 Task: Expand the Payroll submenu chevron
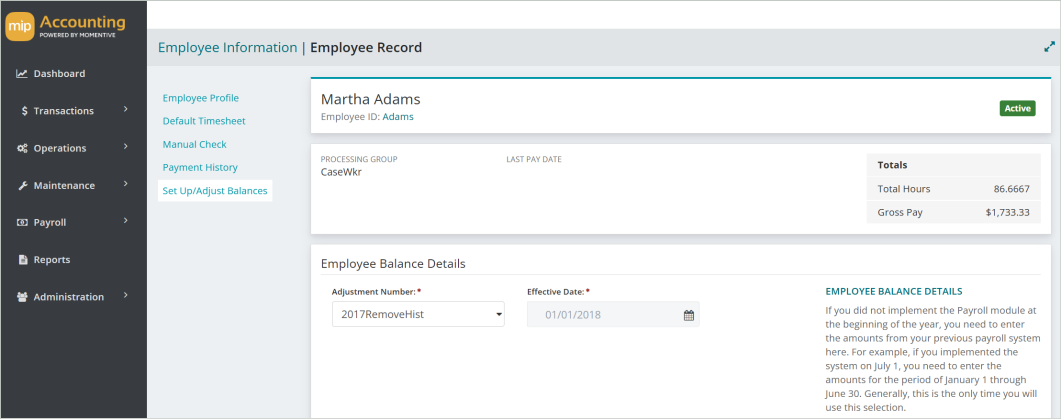coord(126,221)
